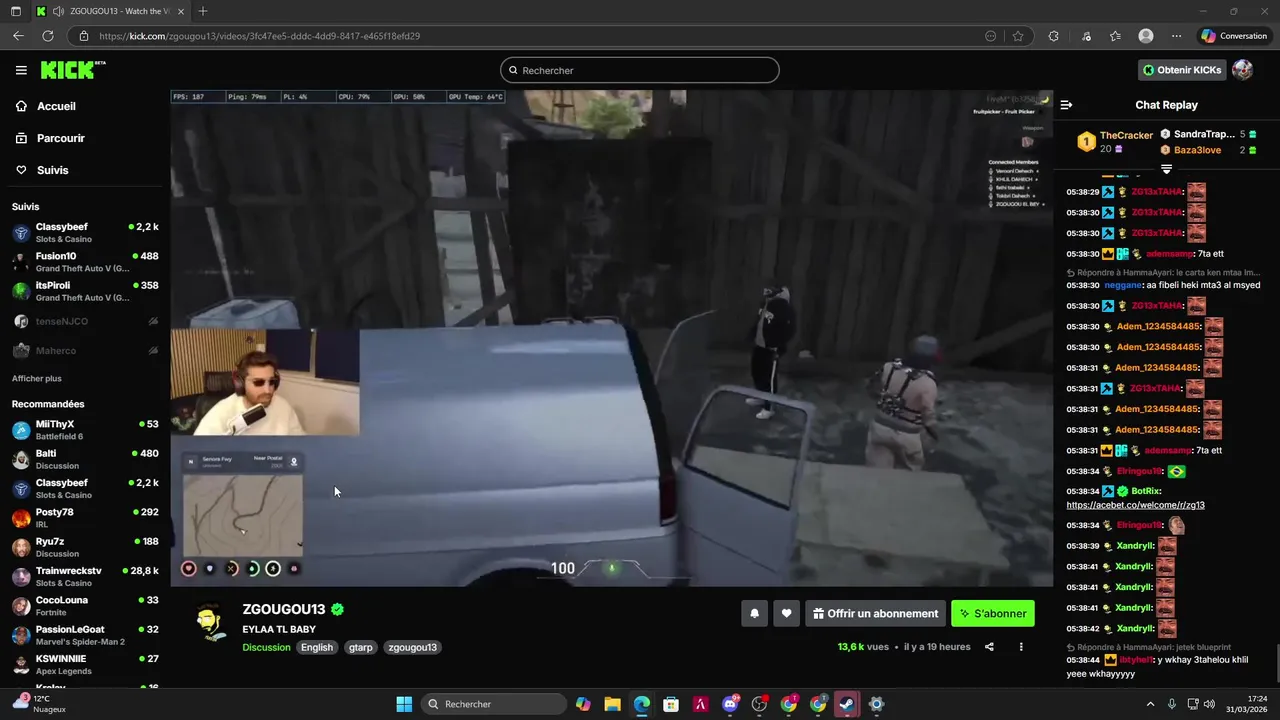Open followed channel itsPiroli
This screenshot has height=720, width=1280.
tap(84, 291)
